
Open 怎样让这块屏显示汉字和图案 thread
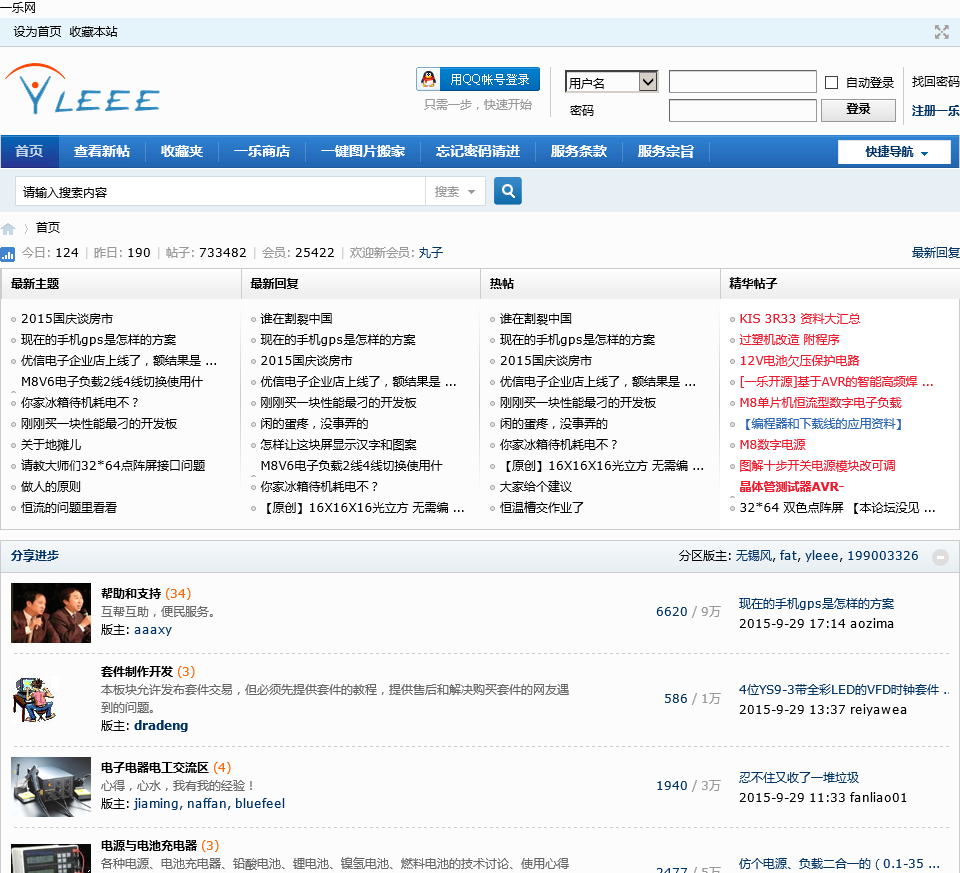pyautogui.click(x=338, y=445)
